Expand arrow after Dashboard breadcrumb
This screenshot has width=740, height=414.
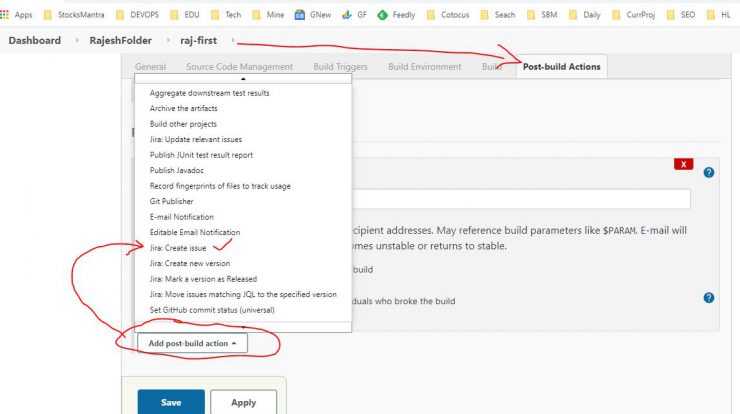coord(76,41)
